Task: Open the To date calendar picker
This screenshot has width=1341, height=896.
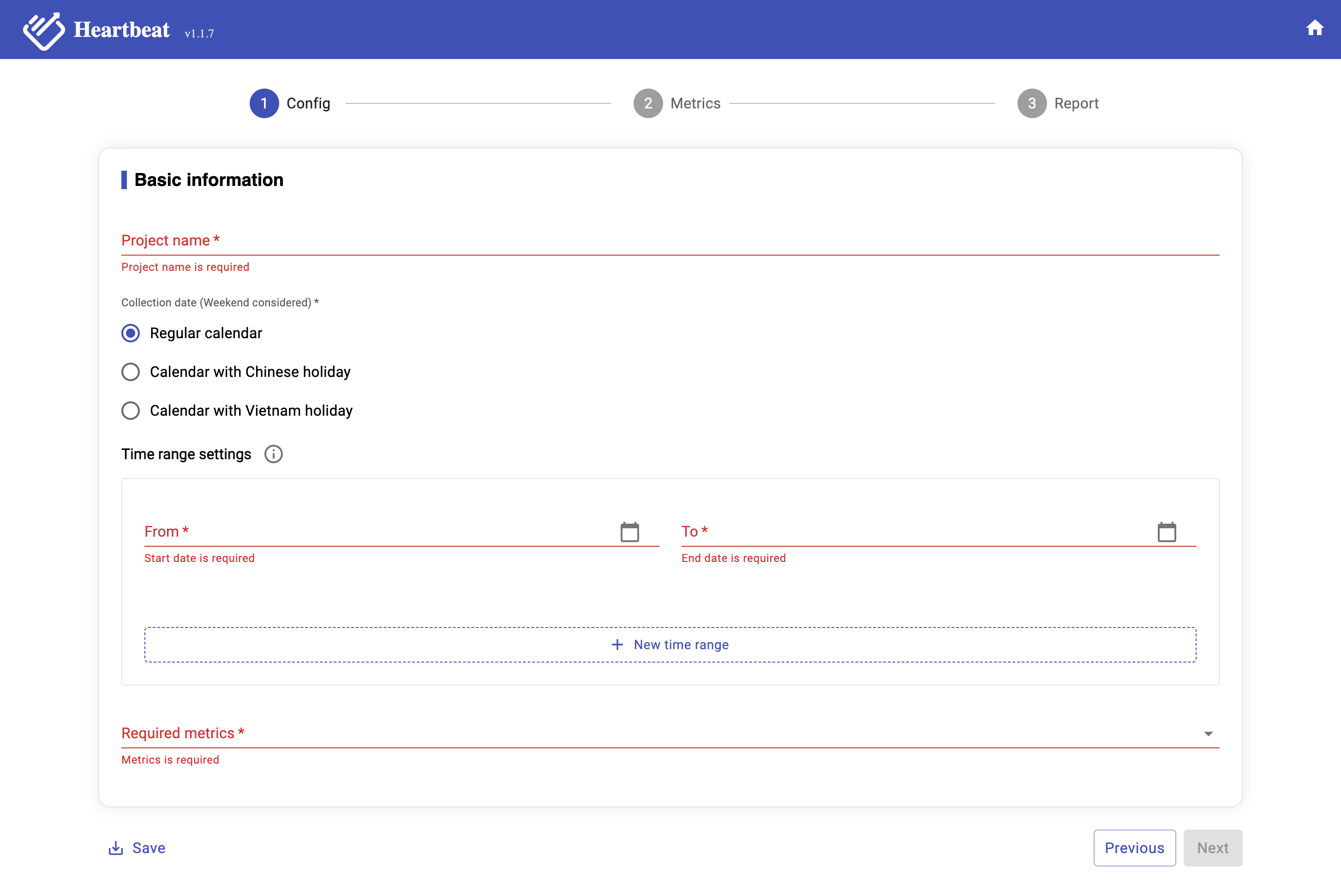Action: coord(1166,532)
